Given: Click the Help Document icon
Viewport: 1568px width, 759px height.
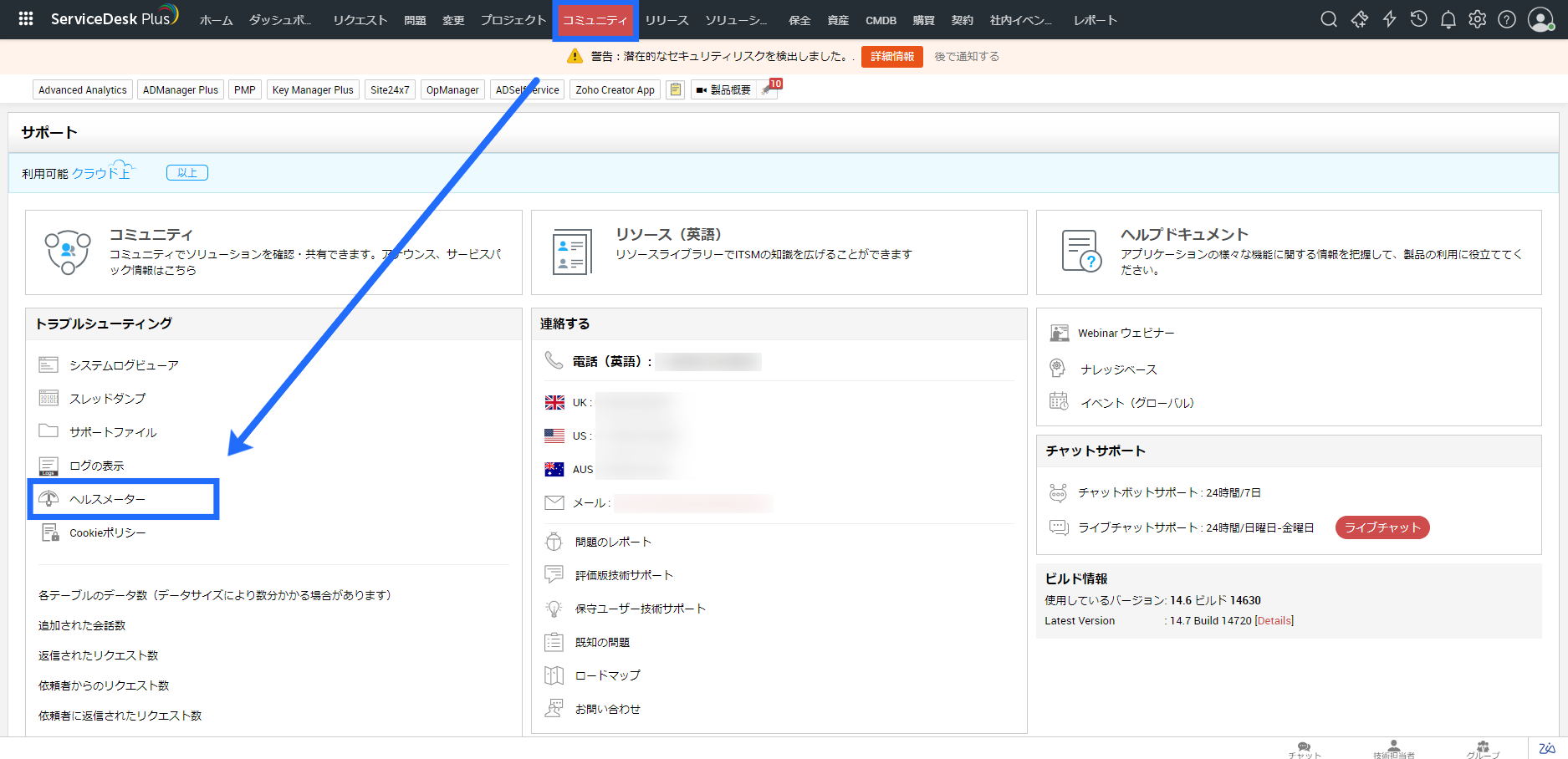Looking at the screenshot, I should click(x=1081, y=251).
